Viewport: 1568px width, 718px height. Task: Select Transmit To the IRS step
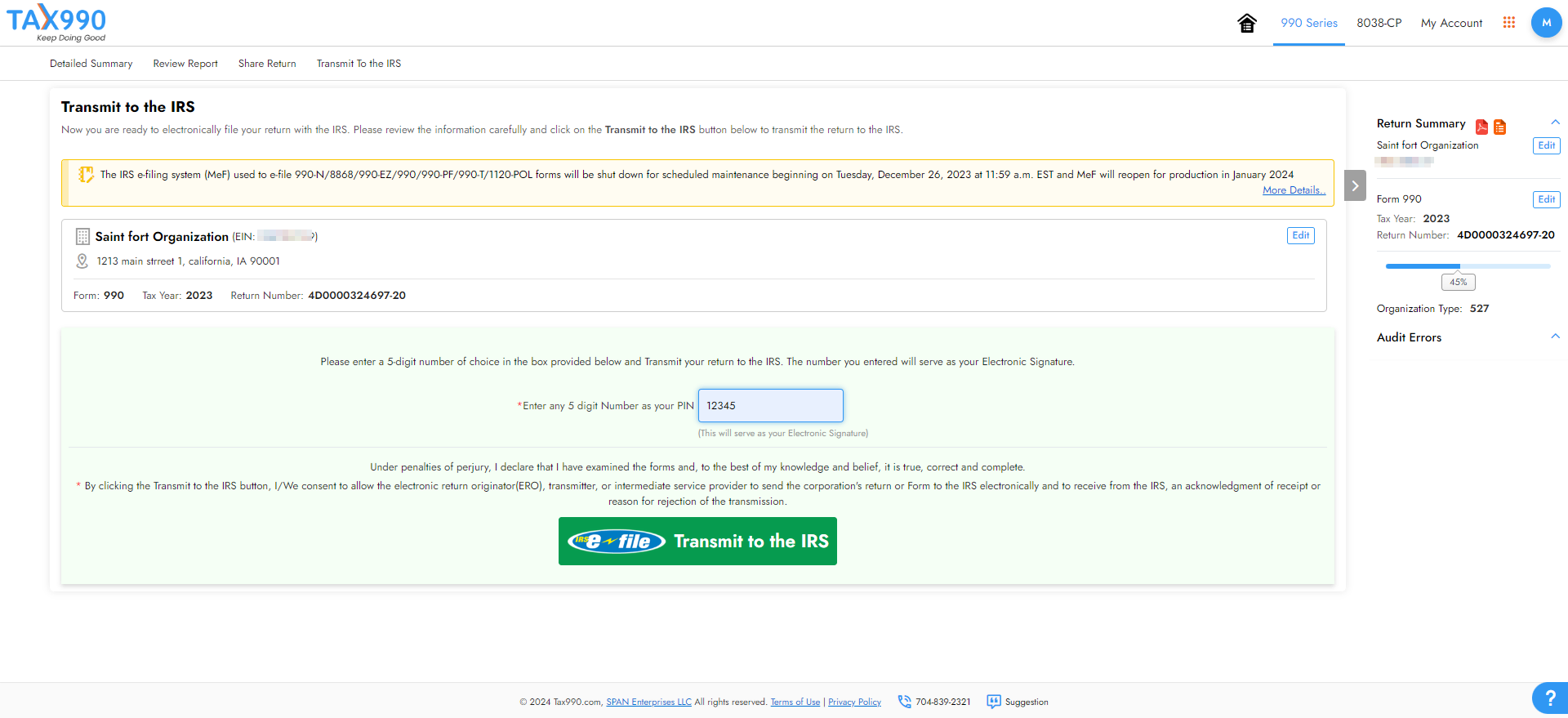359,64
